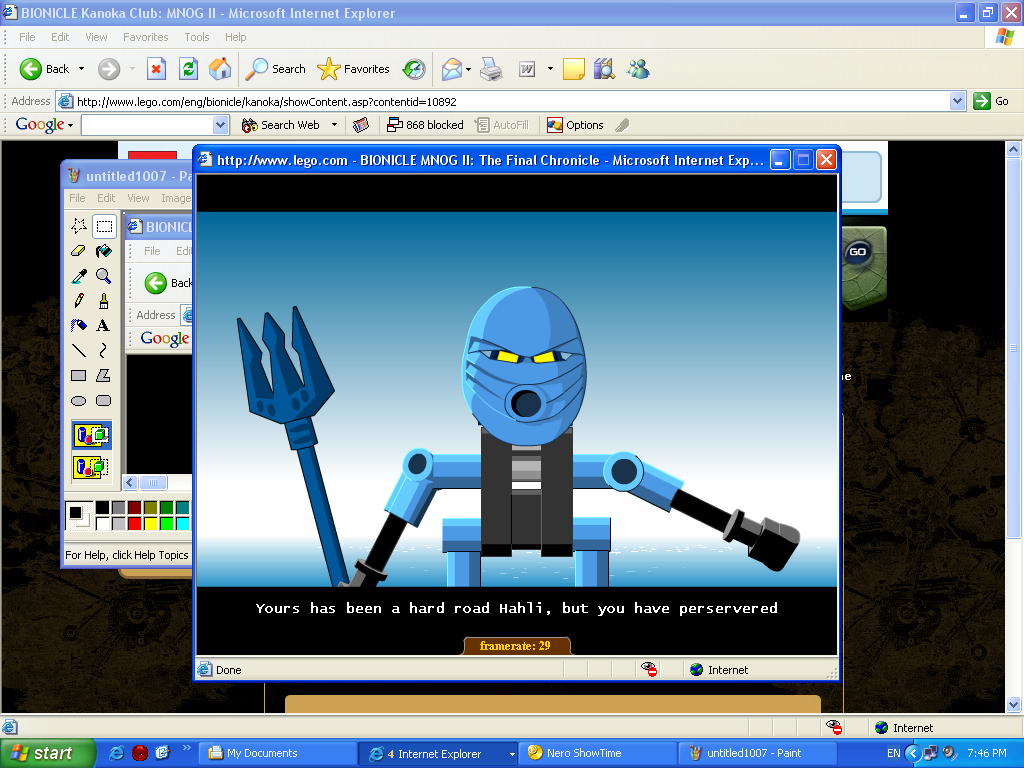1024x768 pixels.
Task: Open the Mail button dropdown arrow
Action: click(468, 69)
